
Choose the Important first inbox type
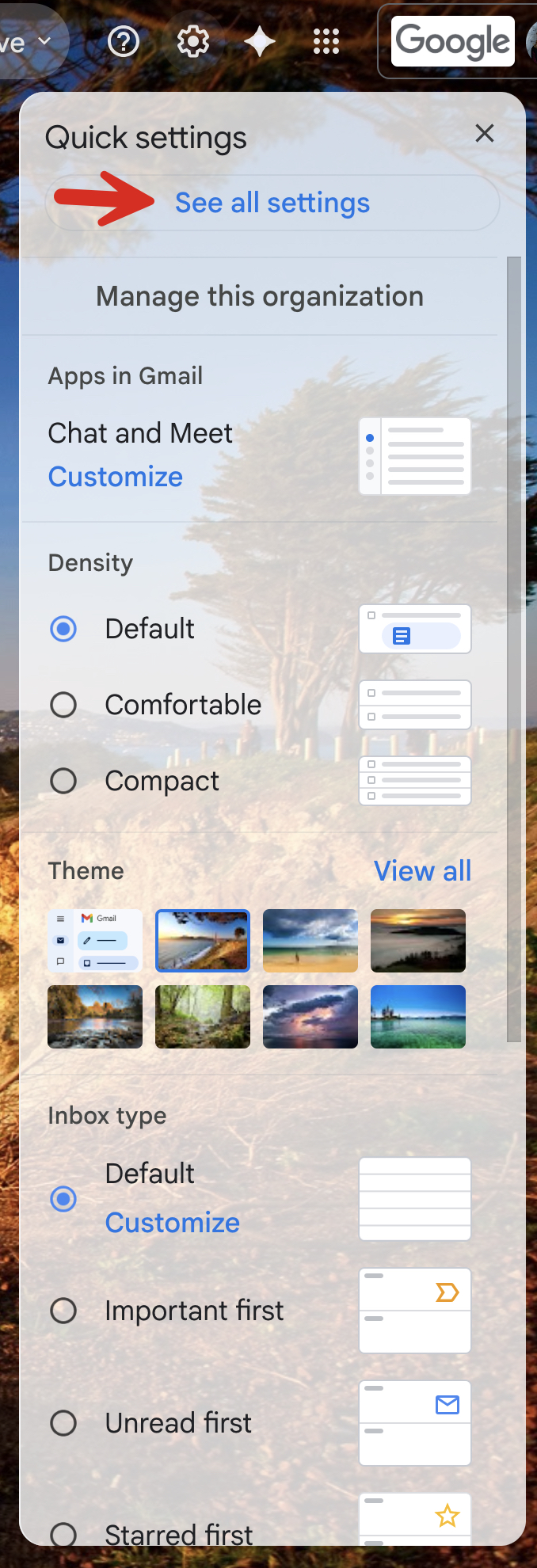pos(63,1311)
